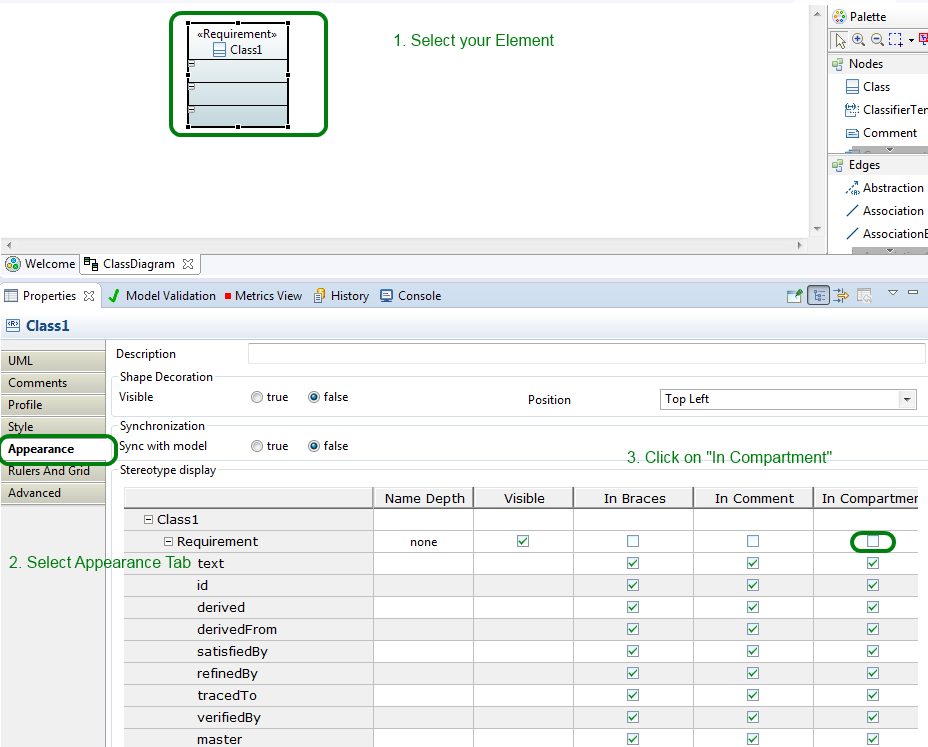
Task: Click inside the Description text field
Action: 586,353
